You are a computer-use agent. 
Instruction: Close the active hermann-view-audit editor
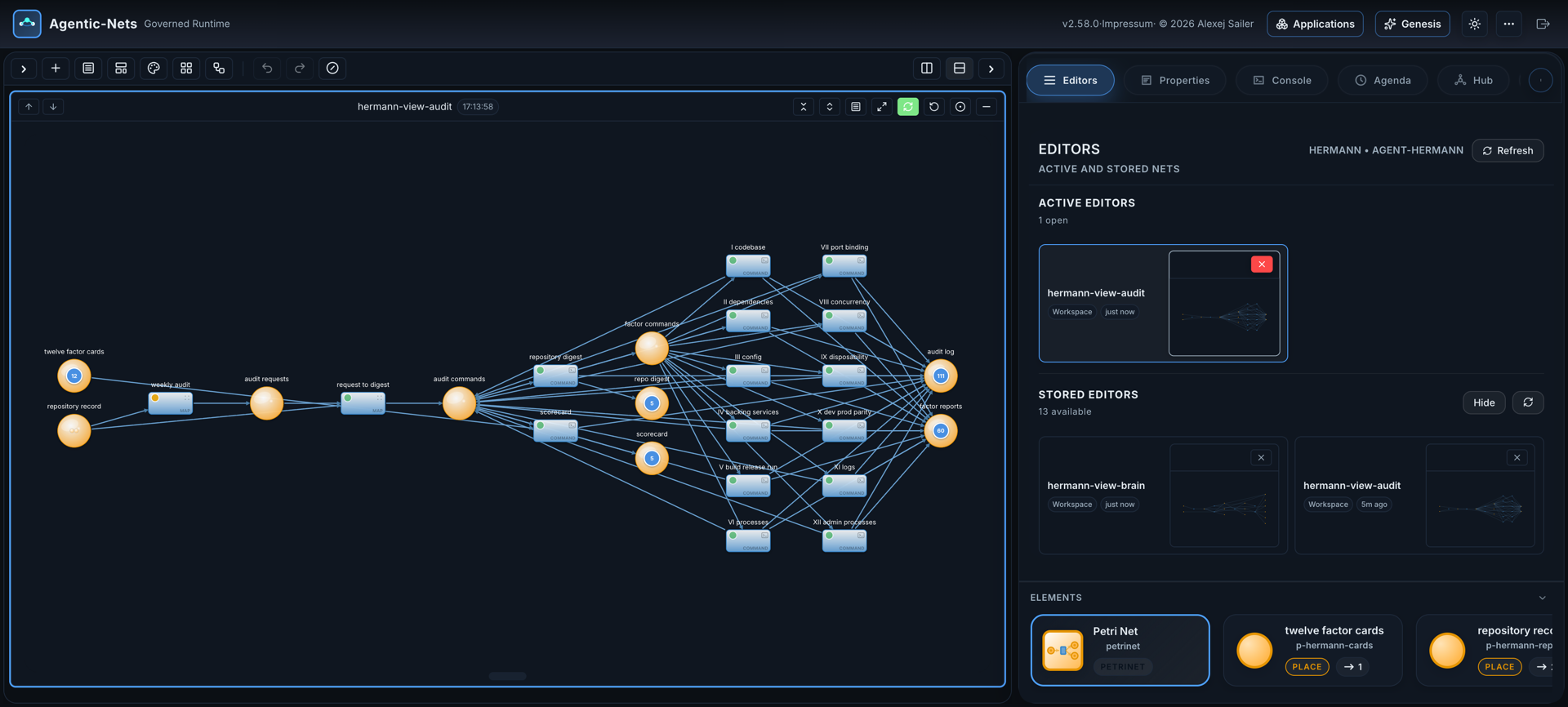point(1262,264)
